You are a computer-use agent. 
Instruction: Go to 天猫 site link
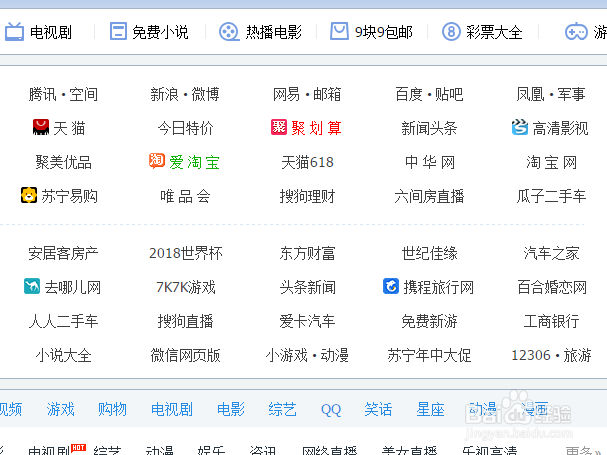(69, 128)
